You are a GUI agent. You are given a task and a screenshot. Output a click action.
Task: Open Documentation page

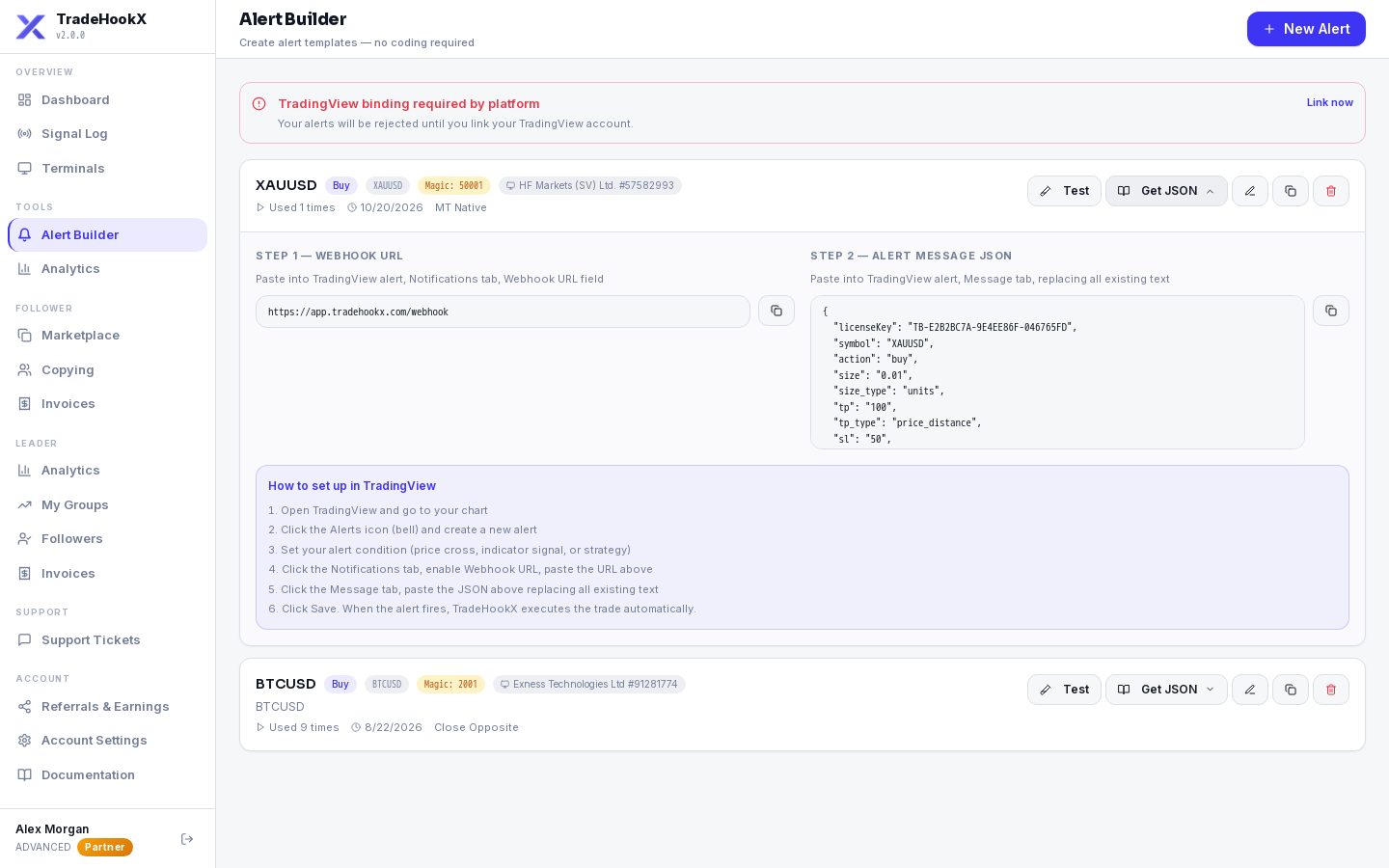coord(107,775)
